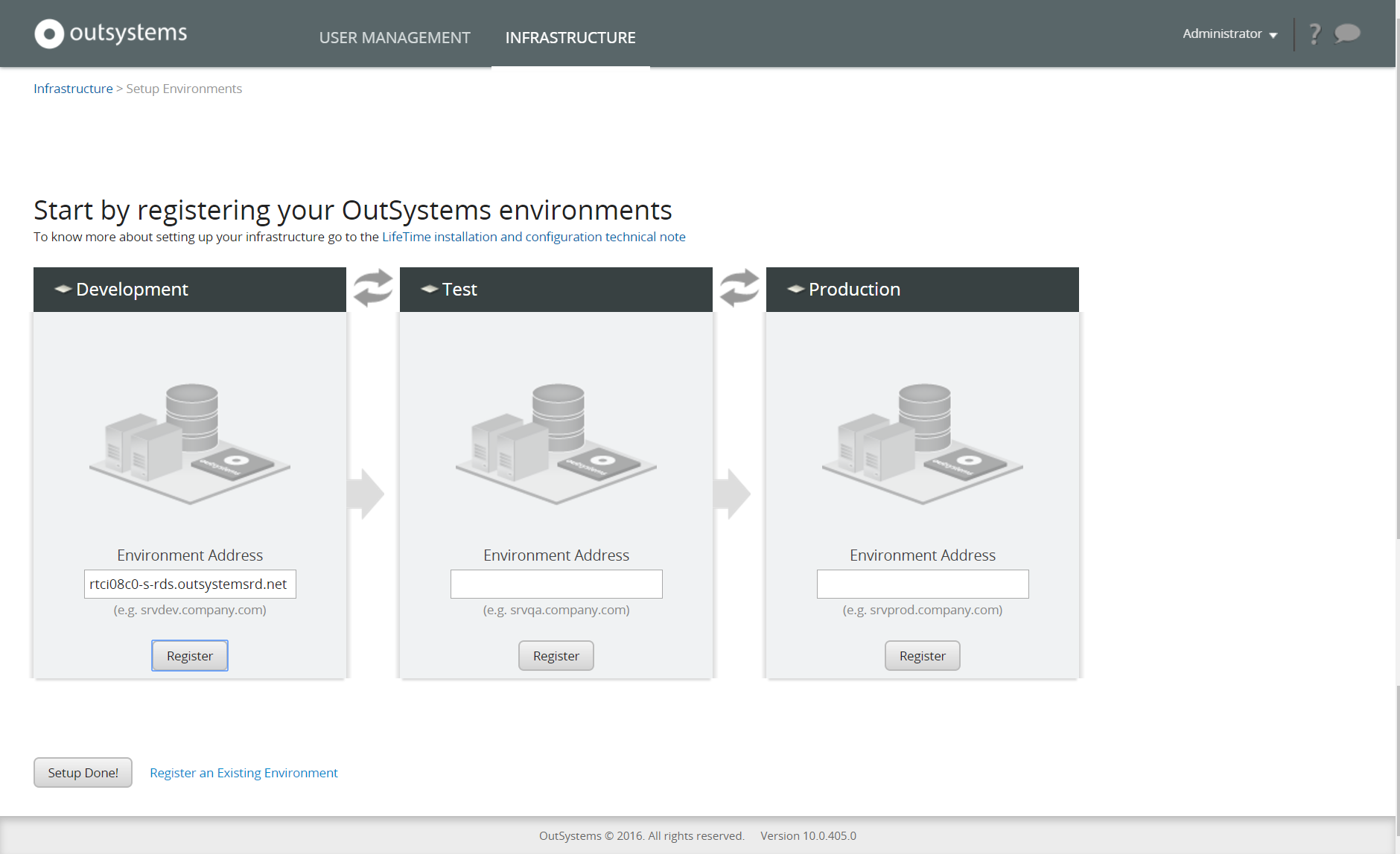The image size is (1400, 854).
Task: Click the feedback chat bubble icon
Action: pos(1346,33)
